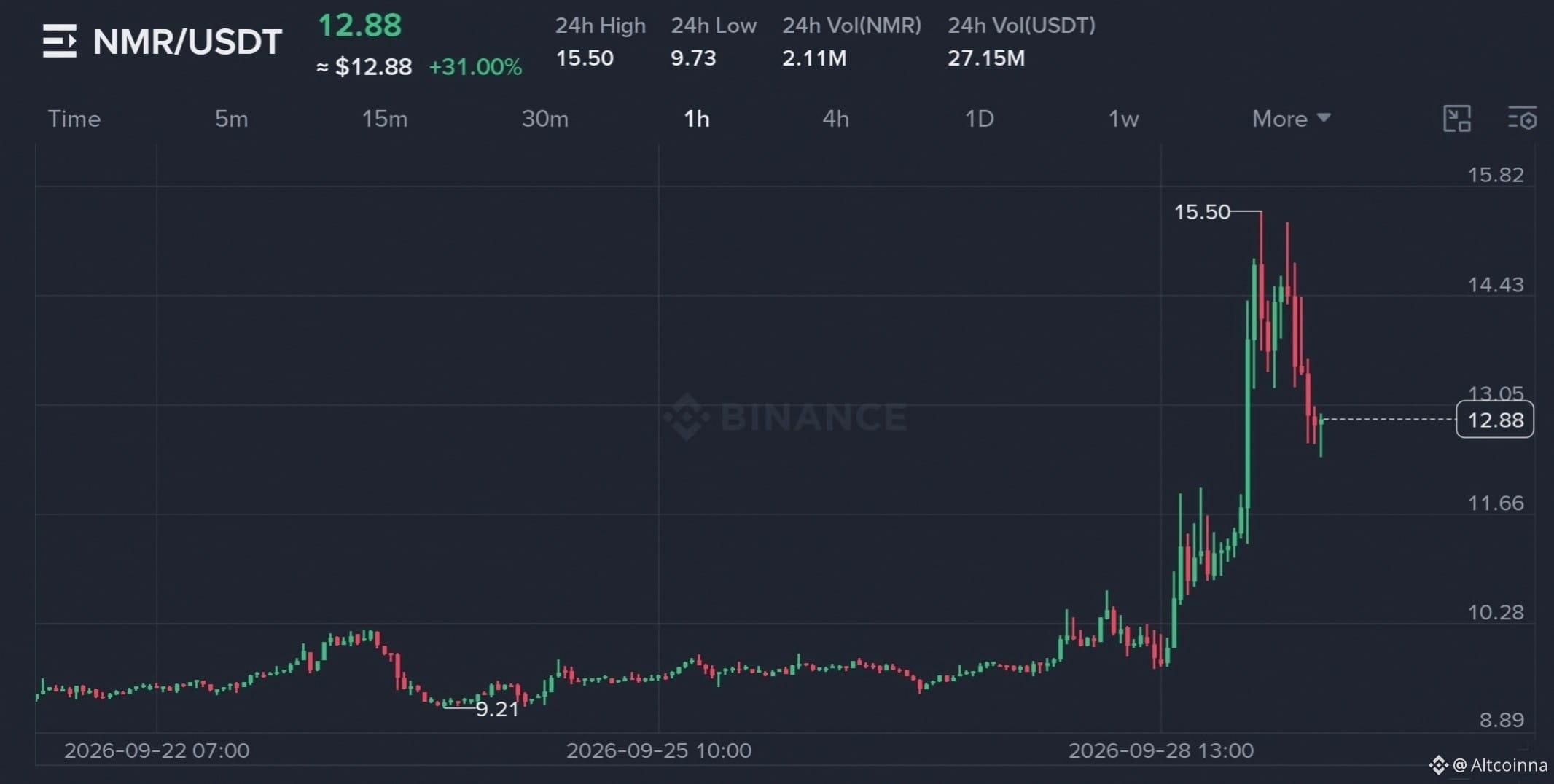1554x784 pixels.
Task: Open the @Altcoinna author link
Action: tap(1500, 765)
